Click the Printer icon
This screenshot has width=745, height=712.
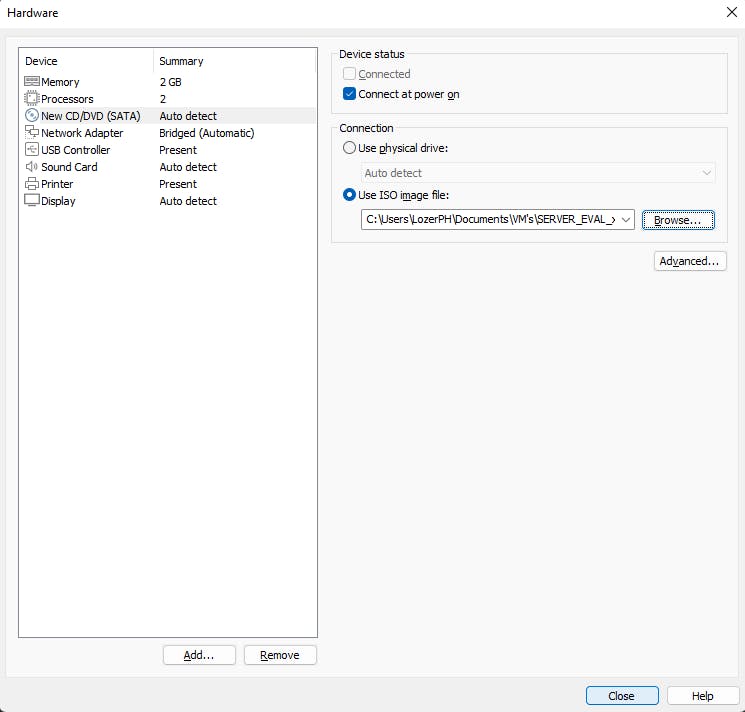31,183
